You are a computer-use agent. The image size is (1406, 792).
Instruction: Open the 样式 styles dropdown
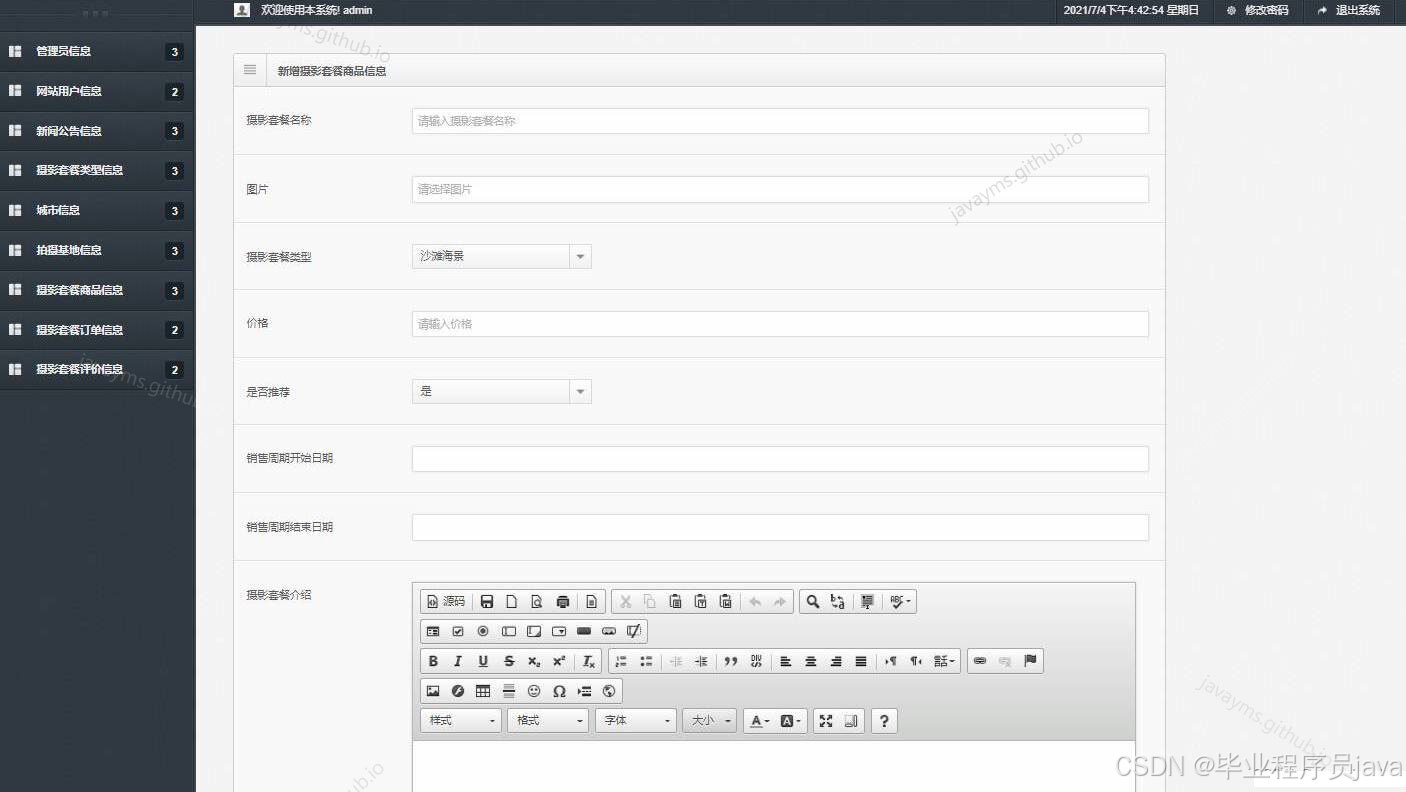[x=461, y=720]
